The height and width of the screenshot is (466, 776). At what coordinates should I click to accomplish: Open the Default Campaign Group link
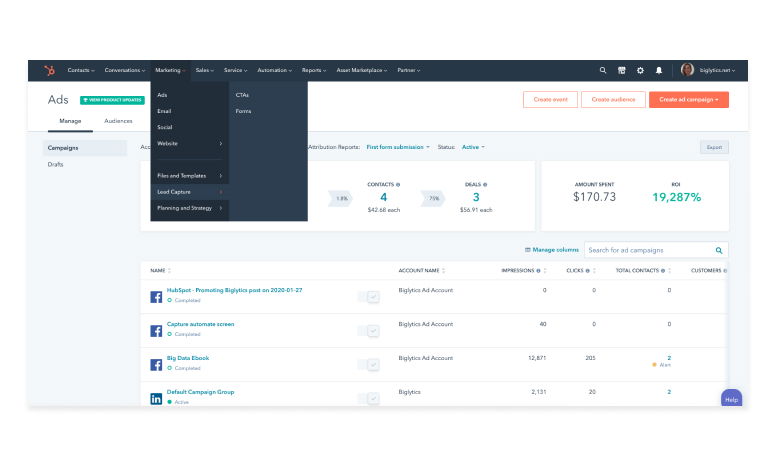tap(200, 392)
